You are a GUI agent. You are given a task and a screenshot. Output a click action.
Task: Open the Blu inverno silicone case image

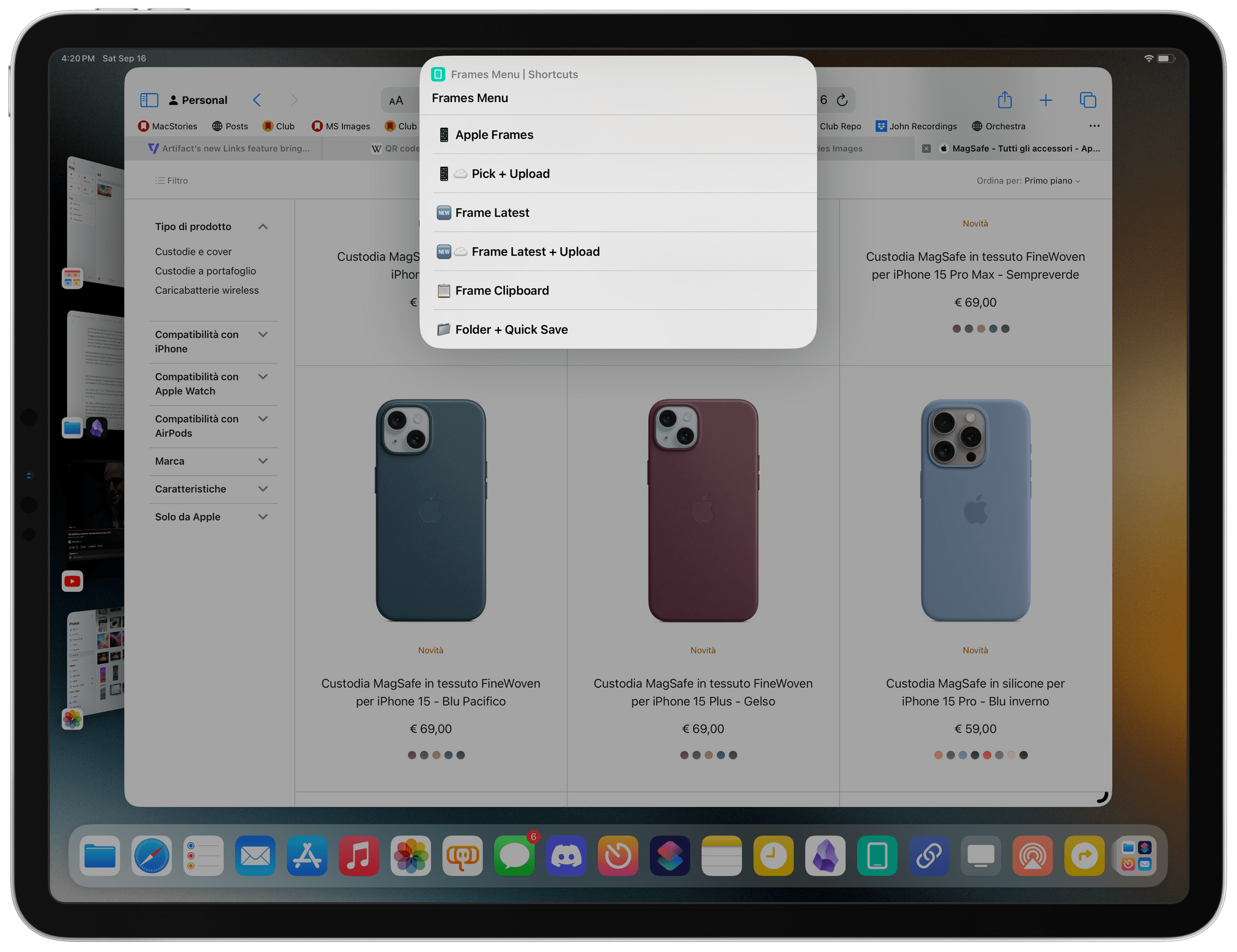975,510
